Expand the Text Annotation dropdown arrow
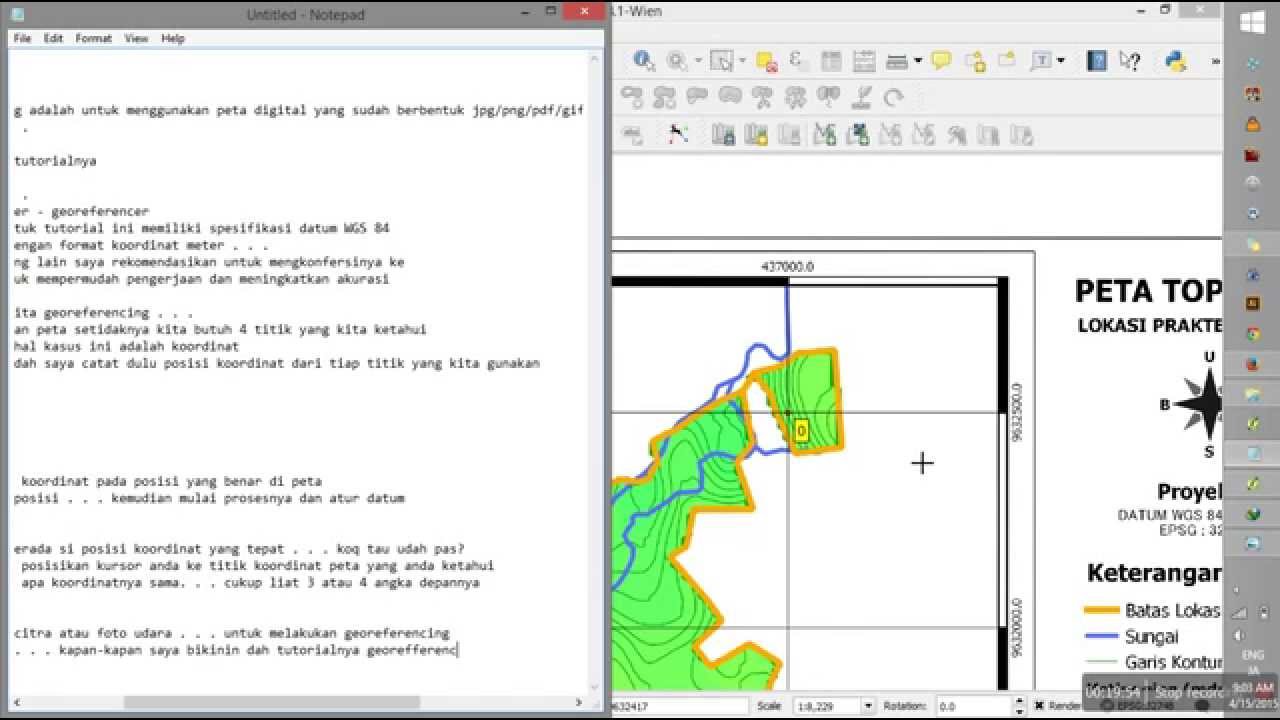The image size is (1280, 720). 1061,62
